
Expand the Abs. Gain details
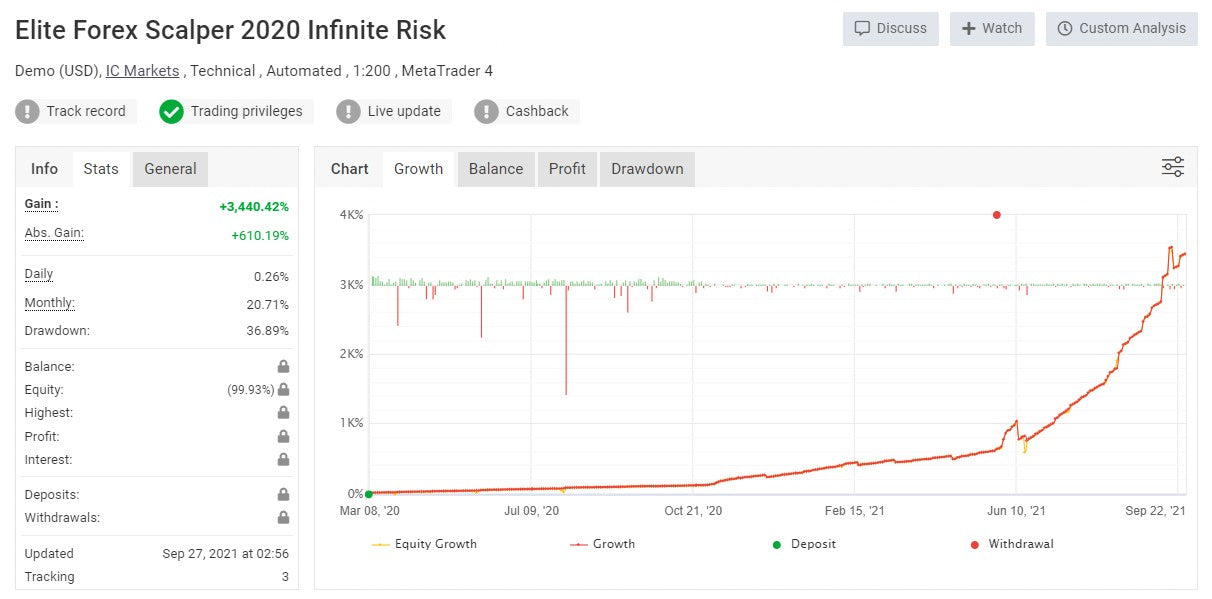pos(54,233)
